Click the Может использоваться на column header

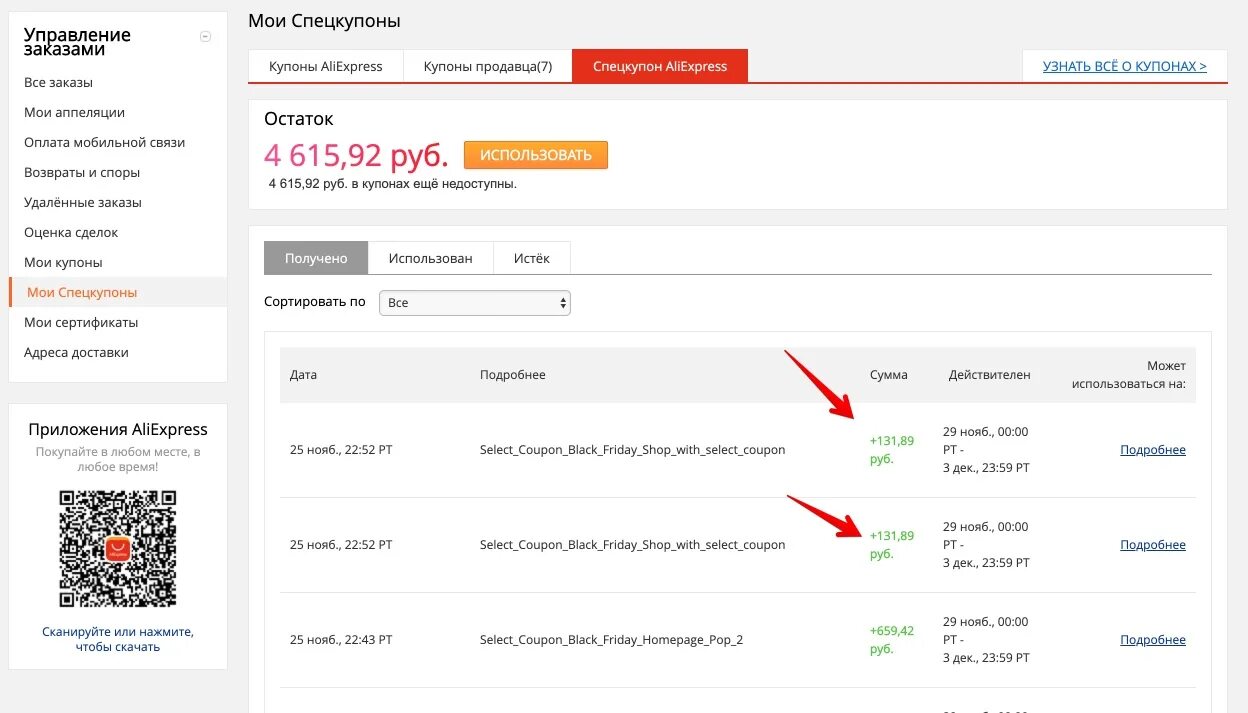click(x=1128, y=375)
